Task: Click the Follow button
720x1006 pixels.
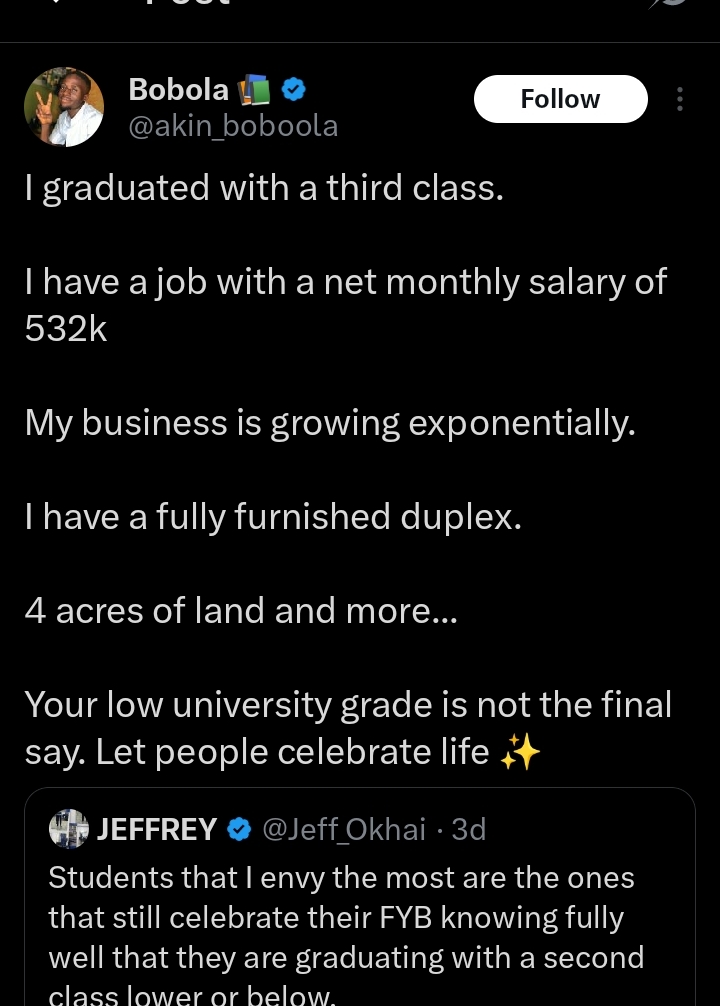Action: coord(560,99)
